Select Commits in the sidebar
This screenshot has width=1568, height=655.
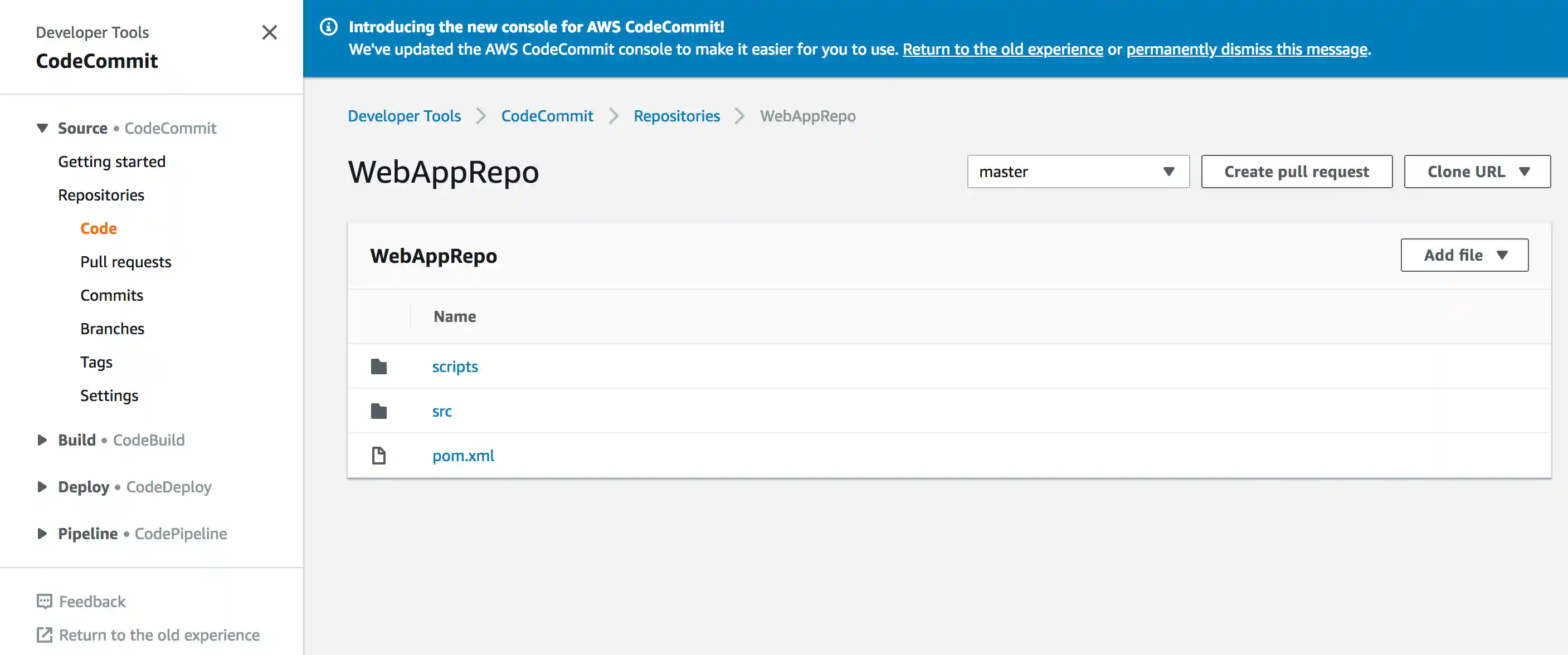click(x=111, y=295)
